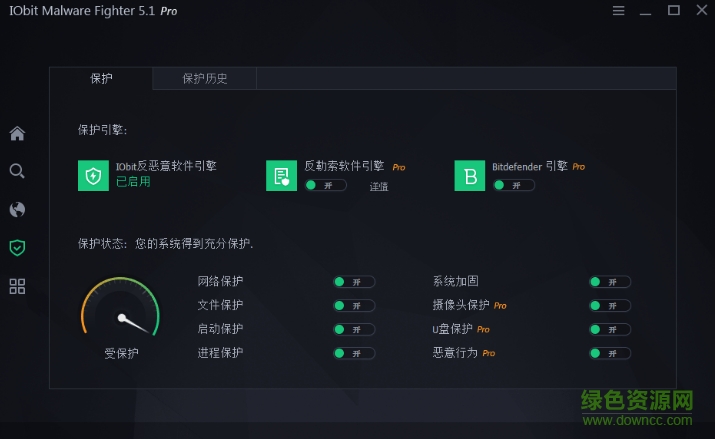Open the Scan magnifier sidebar icon

[x=17, y=171]
